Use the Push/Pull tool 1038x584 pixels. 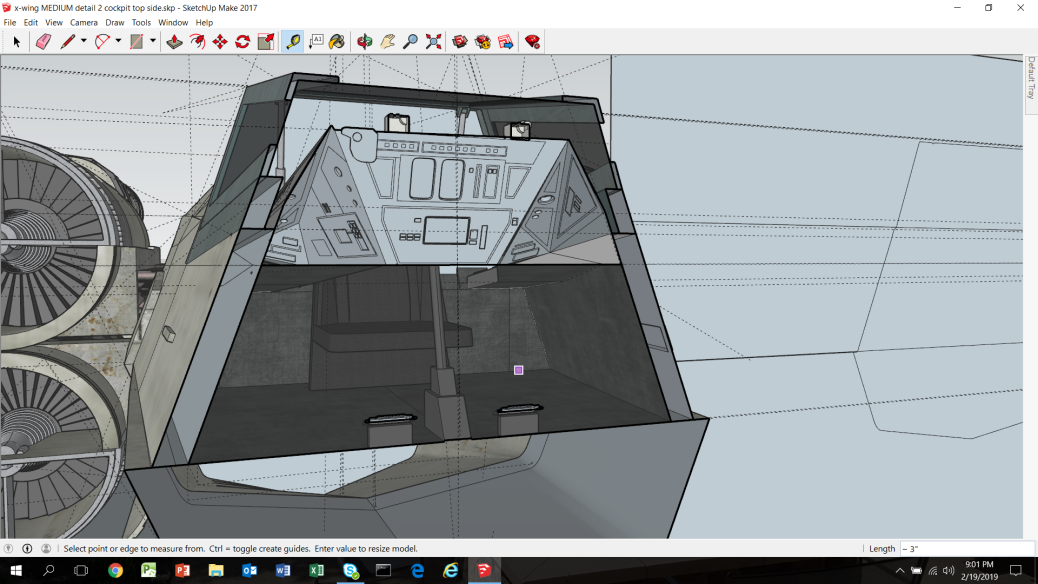tap(174, 42)
